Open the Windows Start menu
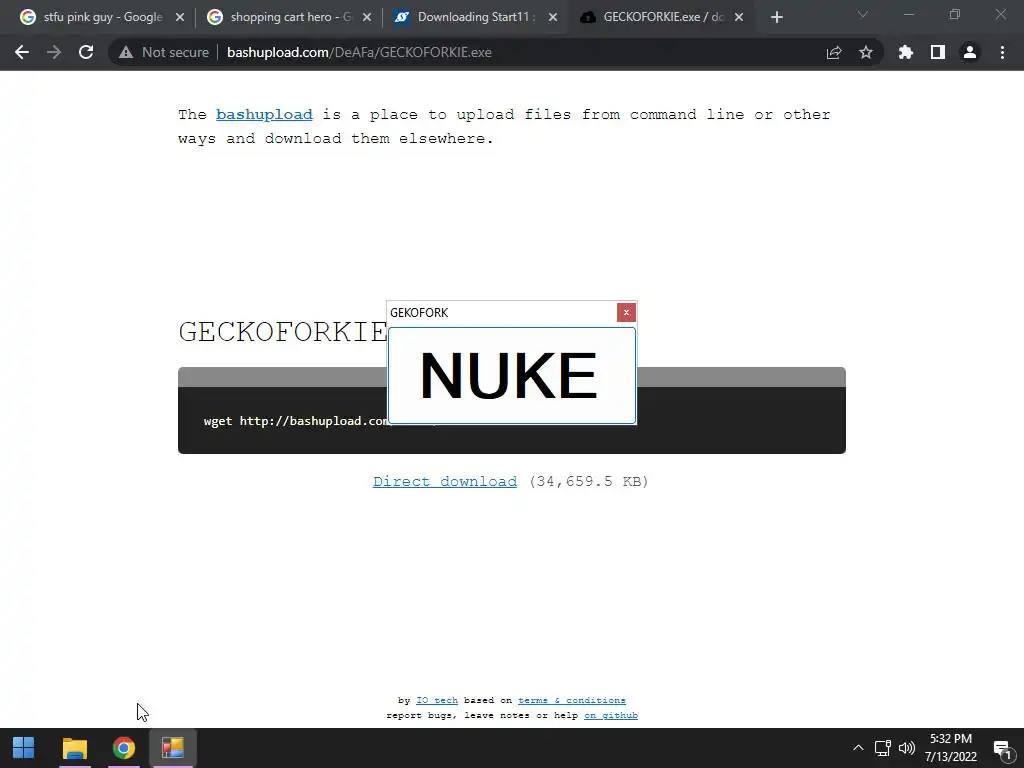 [24, 748]
